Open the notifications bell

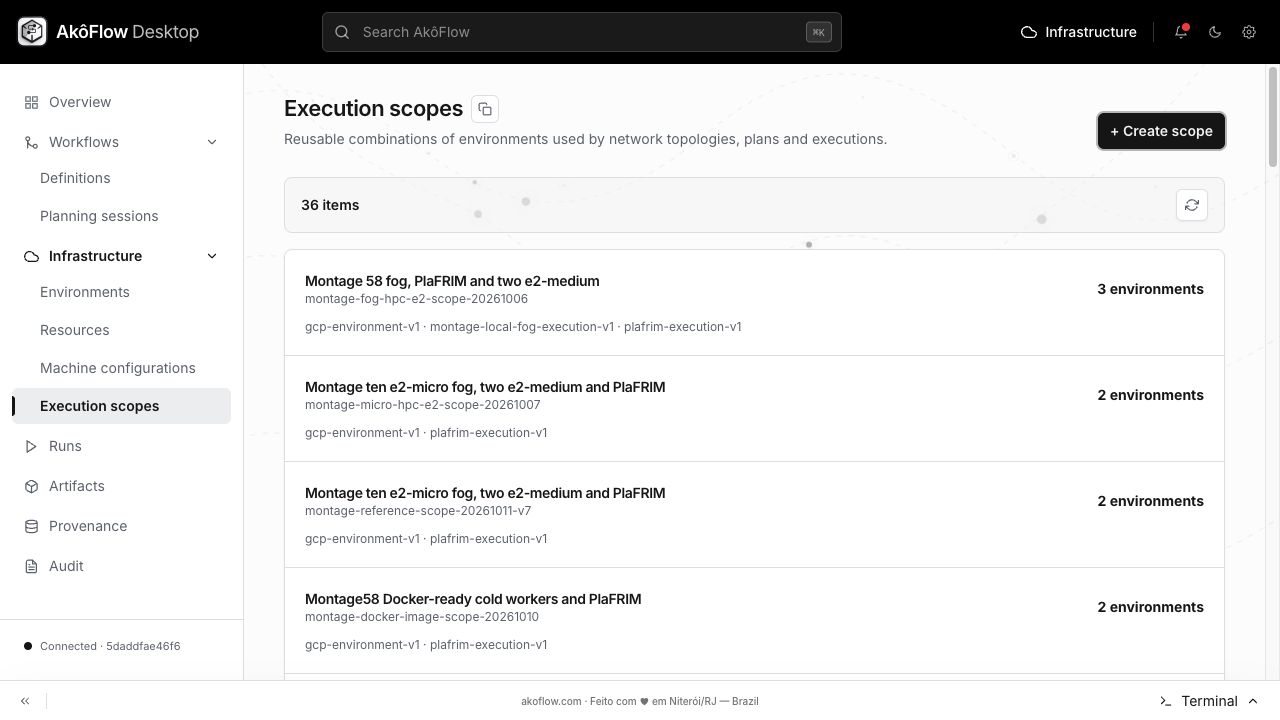point(1181,32)
